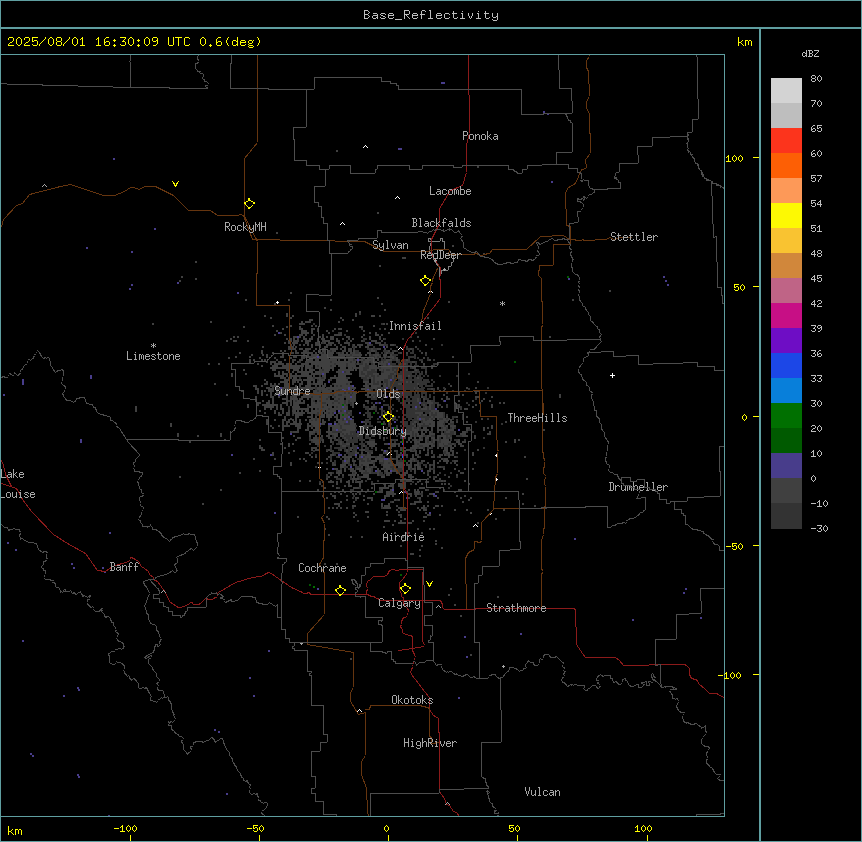Select the Banff map label

coord(124,567)
